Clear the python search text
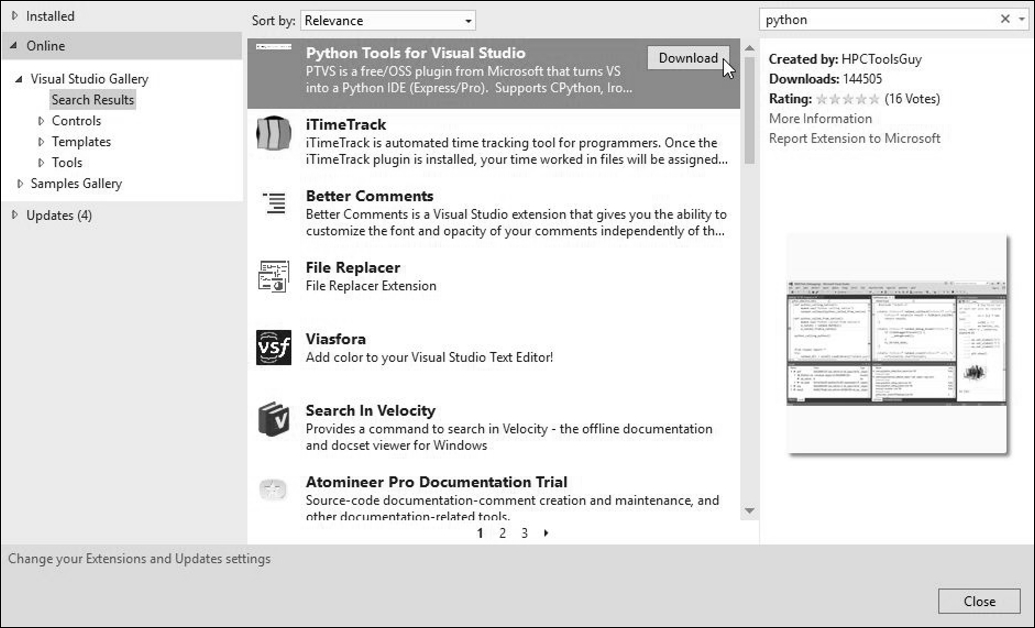 [1005, 19]
